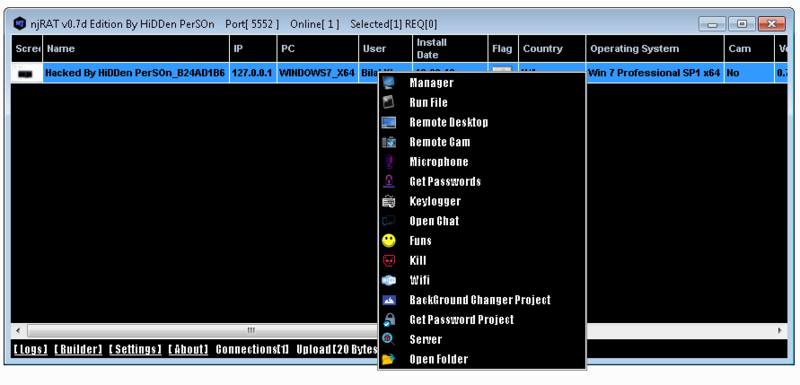Open the [Settings] link

click(x=135, y=350)
